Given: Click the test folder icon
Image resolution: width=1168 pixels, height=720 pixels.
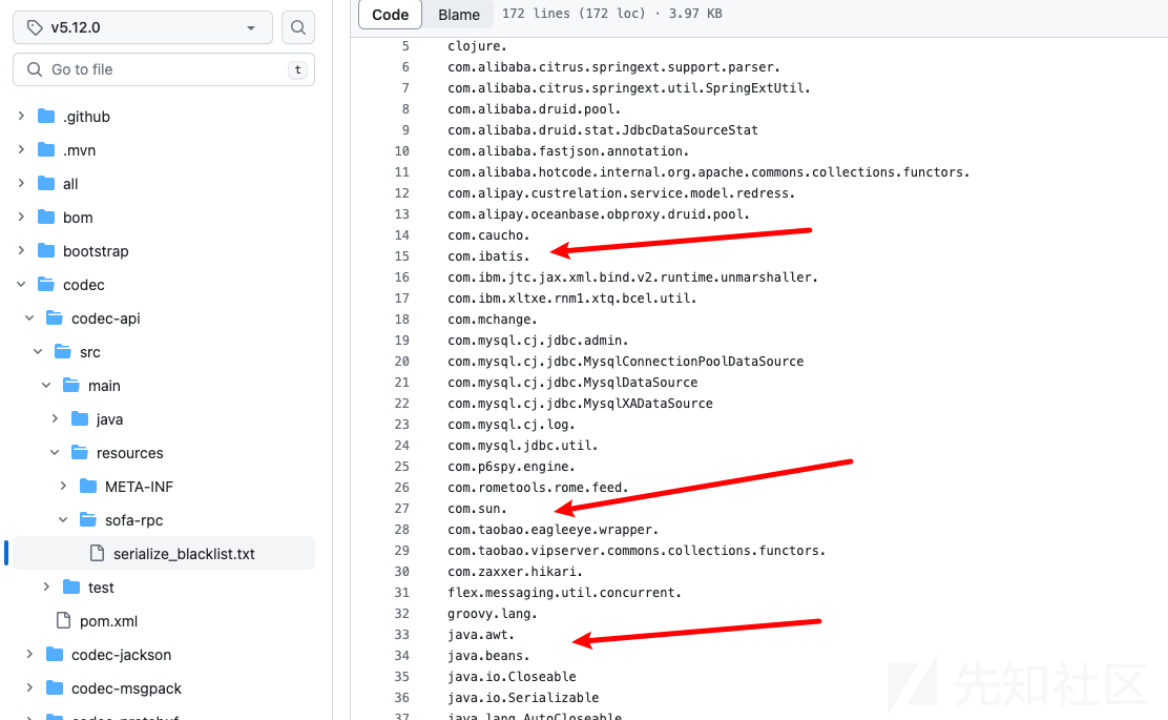Looking at the screenshot, I should [x=72, y=587].
